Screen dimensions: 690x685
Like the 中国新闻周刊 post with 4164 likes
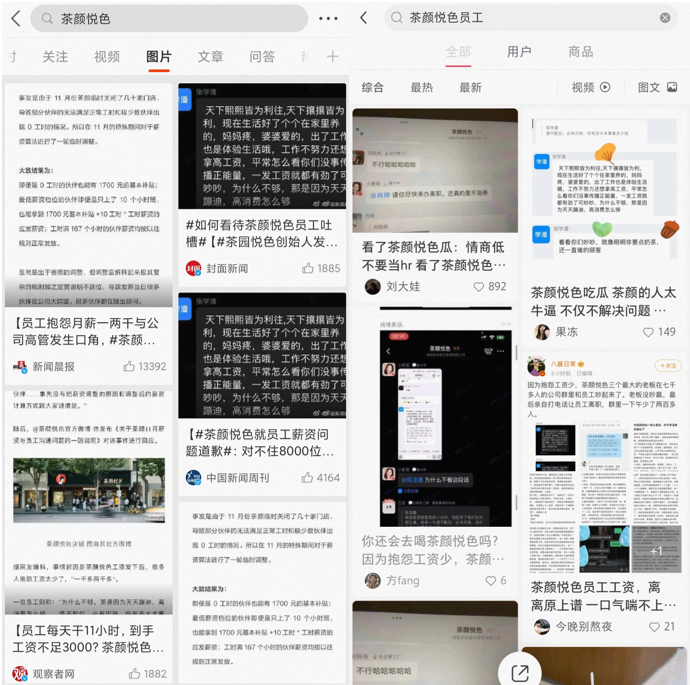[308, 477]
